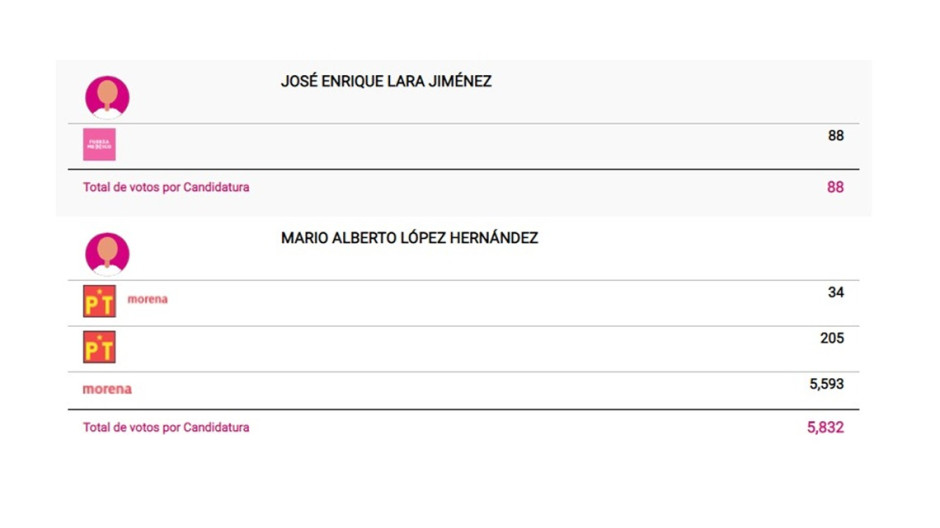The width and height of the screenshot is (940, 528).
Task: Click the standalone morena logo with 5,593 votes
Action: (x=107, y=389)
